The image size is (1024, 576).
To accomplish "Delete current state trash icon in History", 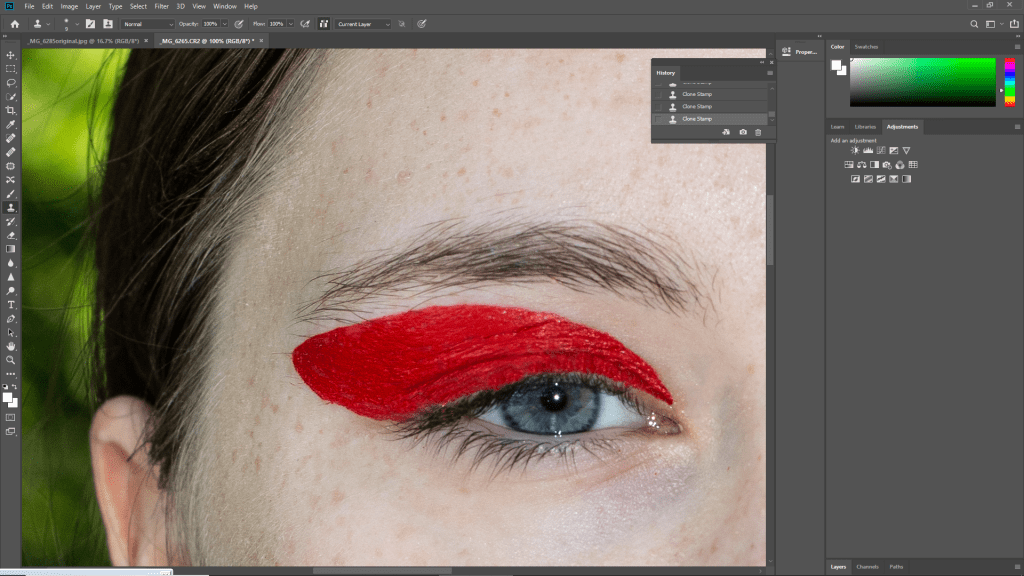I will point(758,132).
